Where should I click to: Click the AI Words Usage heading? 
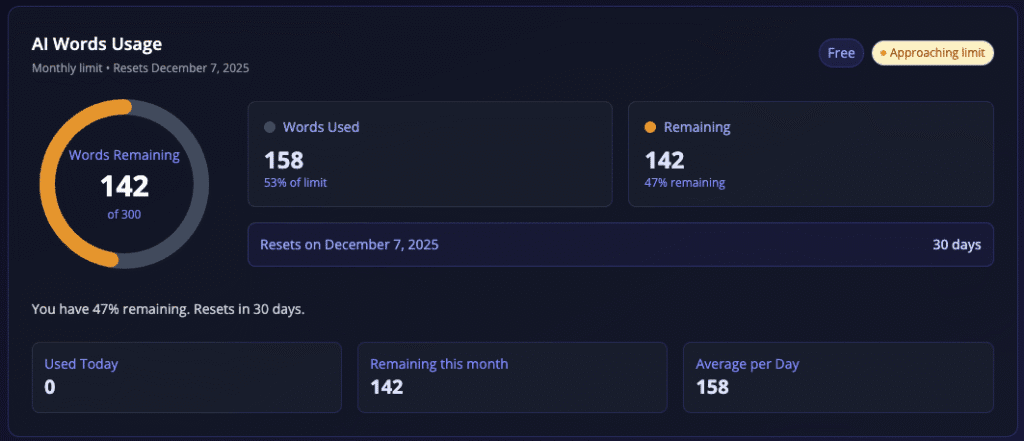click(97, 44)
